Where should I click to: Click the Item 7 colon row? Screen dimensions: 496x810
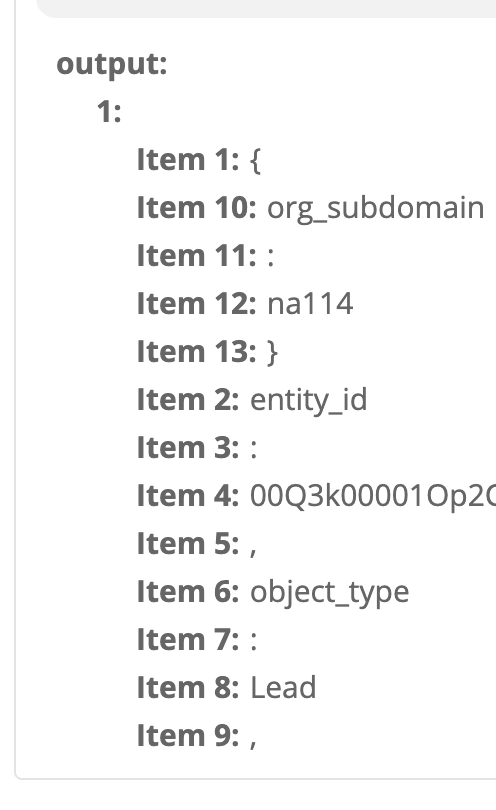point(197,640)
